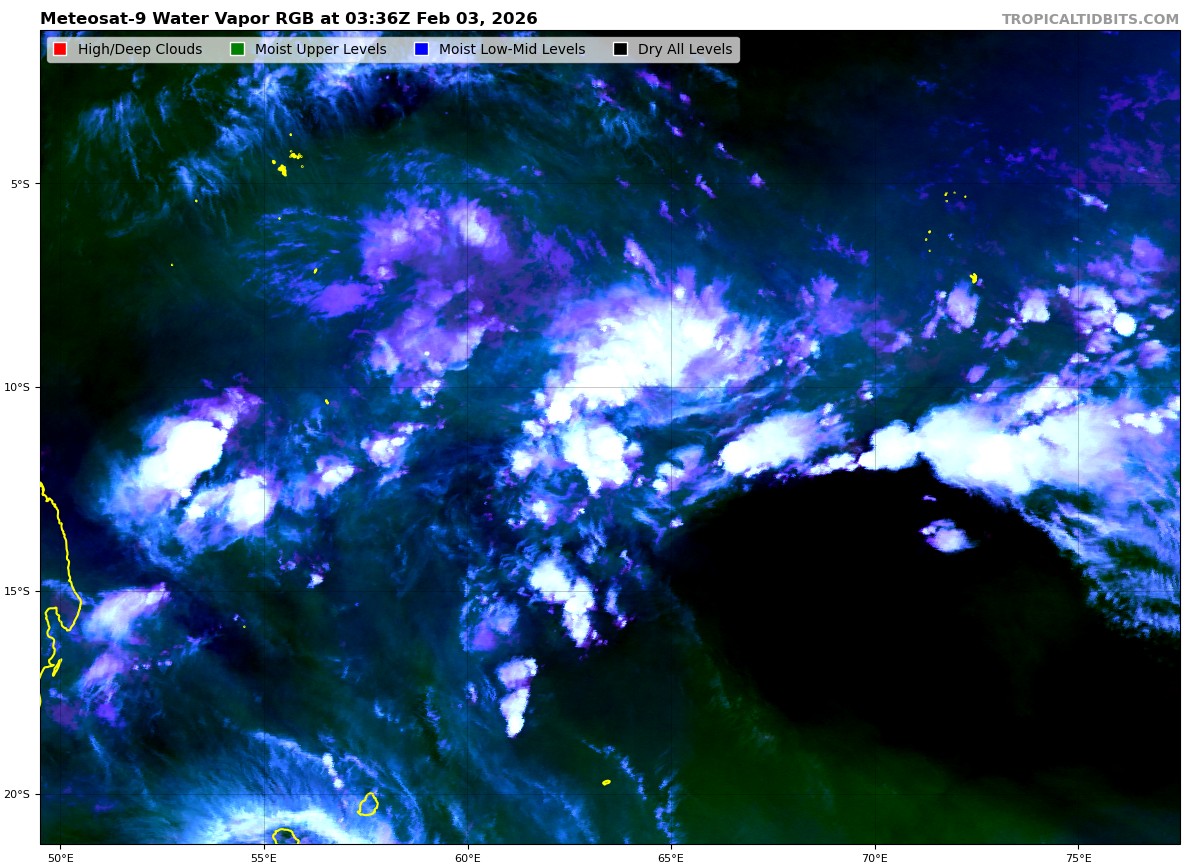This screenshot has width=1200, height=867.
Task: Select the "Dry All Levels" legend label
Action: point(684,50)
